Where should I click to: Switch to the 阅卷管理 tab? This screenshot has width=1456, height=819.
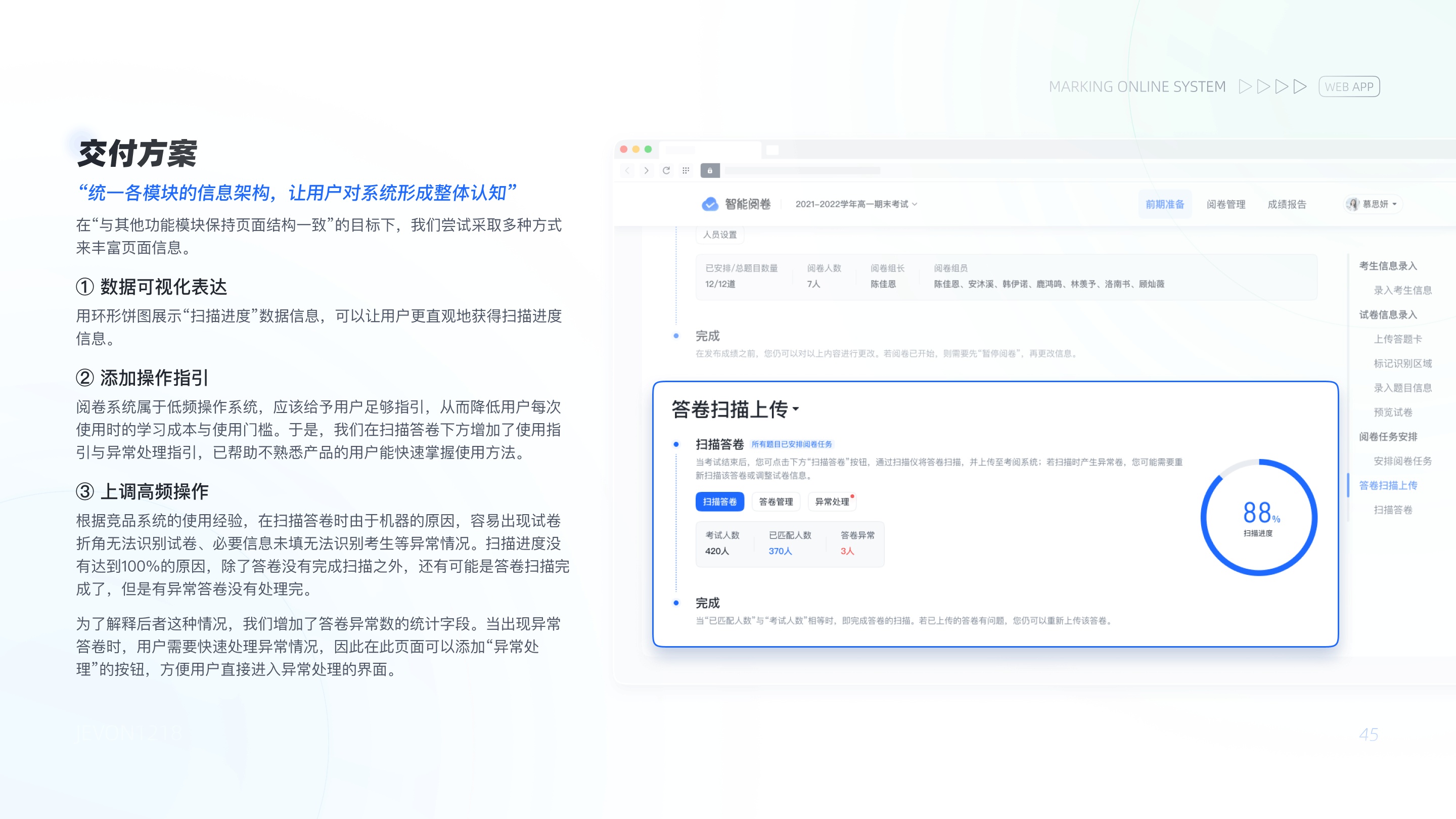tap(1225, 204)
